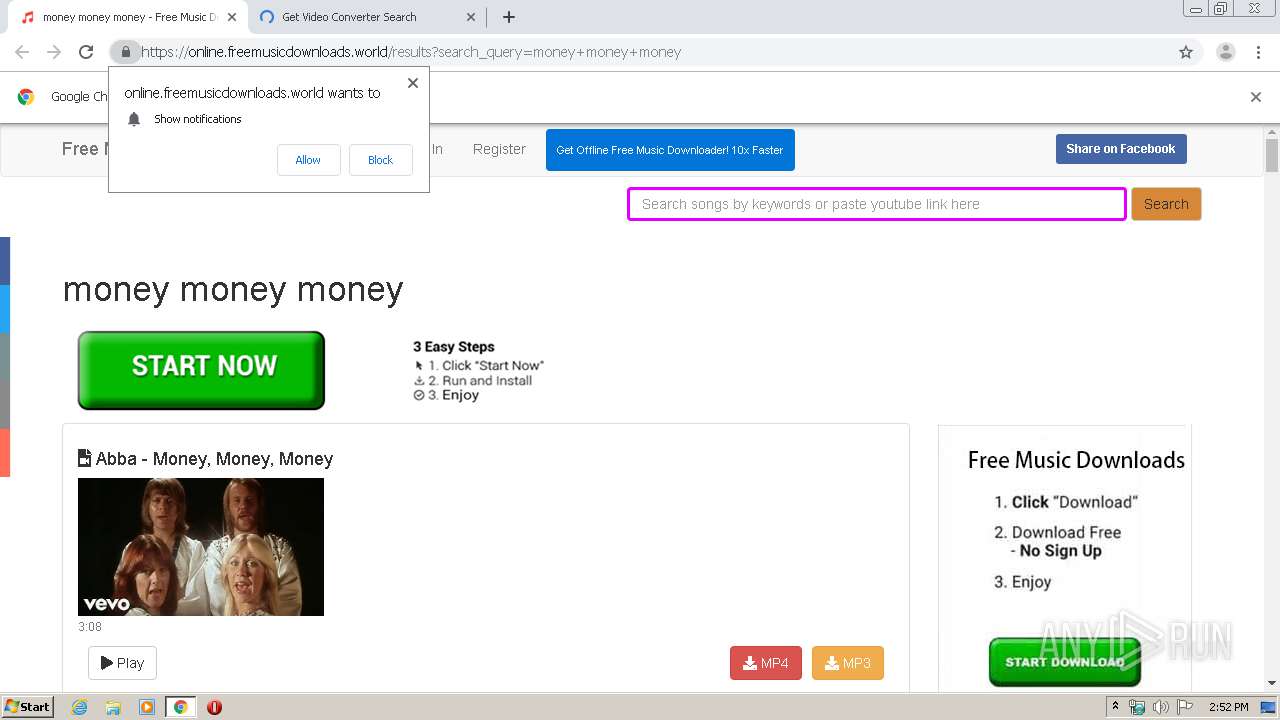
Task: Click the green START NOW button
Action: coord(201,370)
